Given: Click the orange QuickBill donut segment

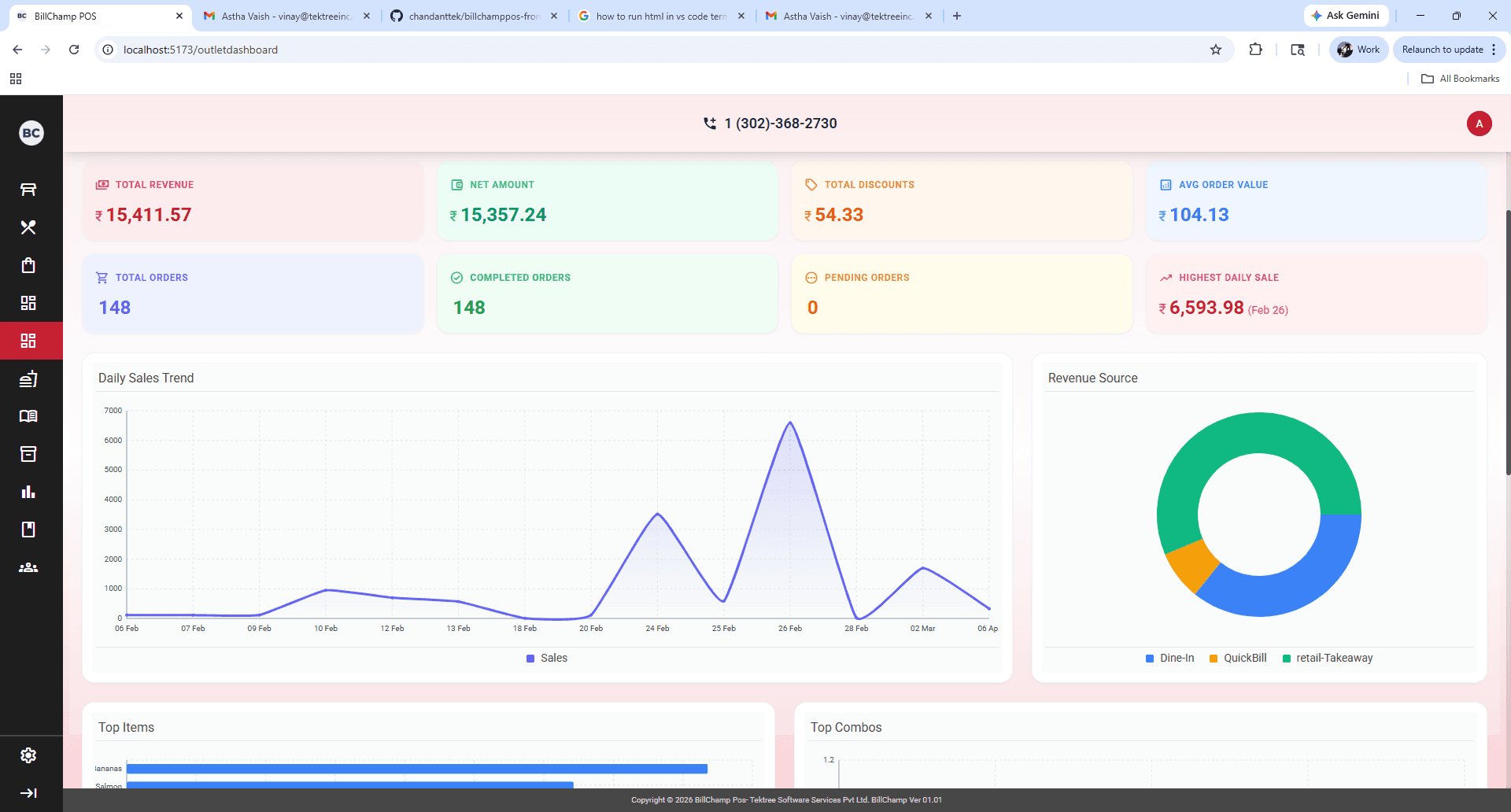Looking at the screenshot, I should pos(1192,565).
